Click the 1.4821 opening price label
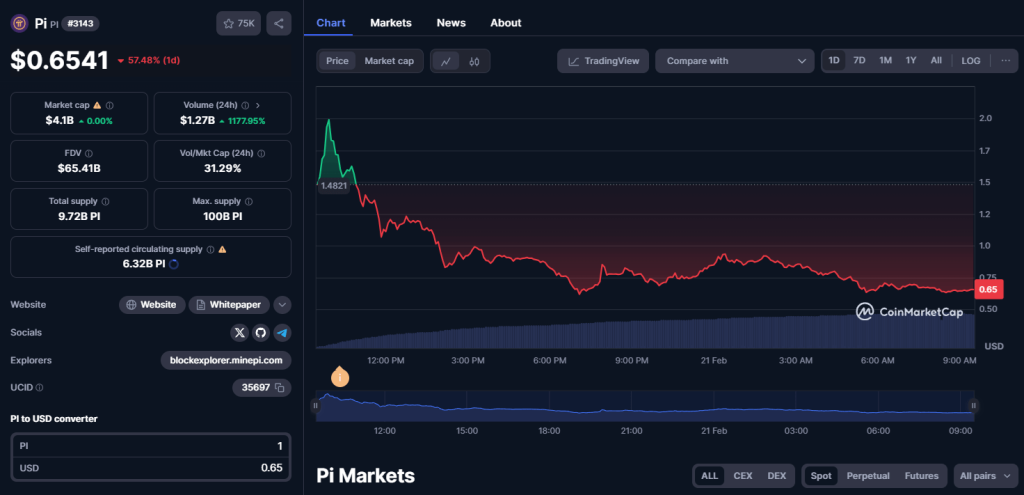Viewport: 1024px width, 495px height. click(333, 185)
